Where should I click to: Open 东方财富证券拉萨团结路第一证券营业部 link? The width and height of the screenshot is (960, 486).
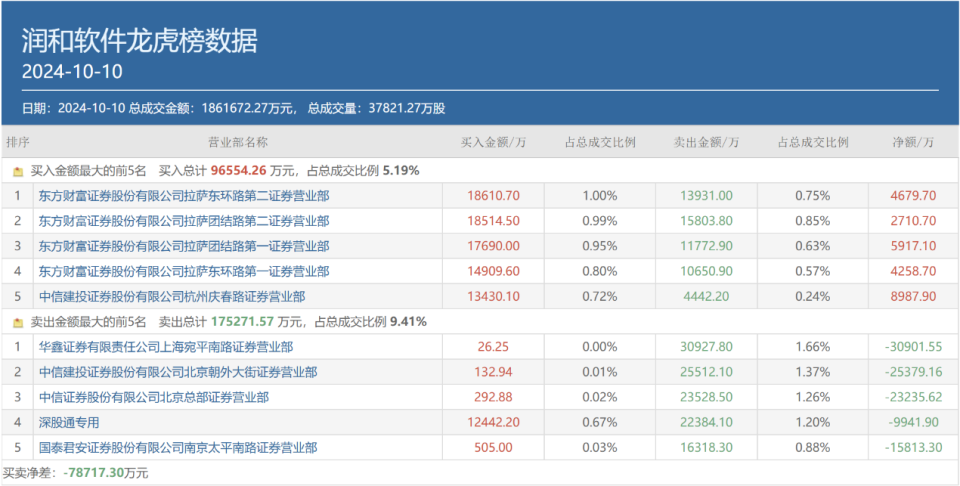coord(184,246)
